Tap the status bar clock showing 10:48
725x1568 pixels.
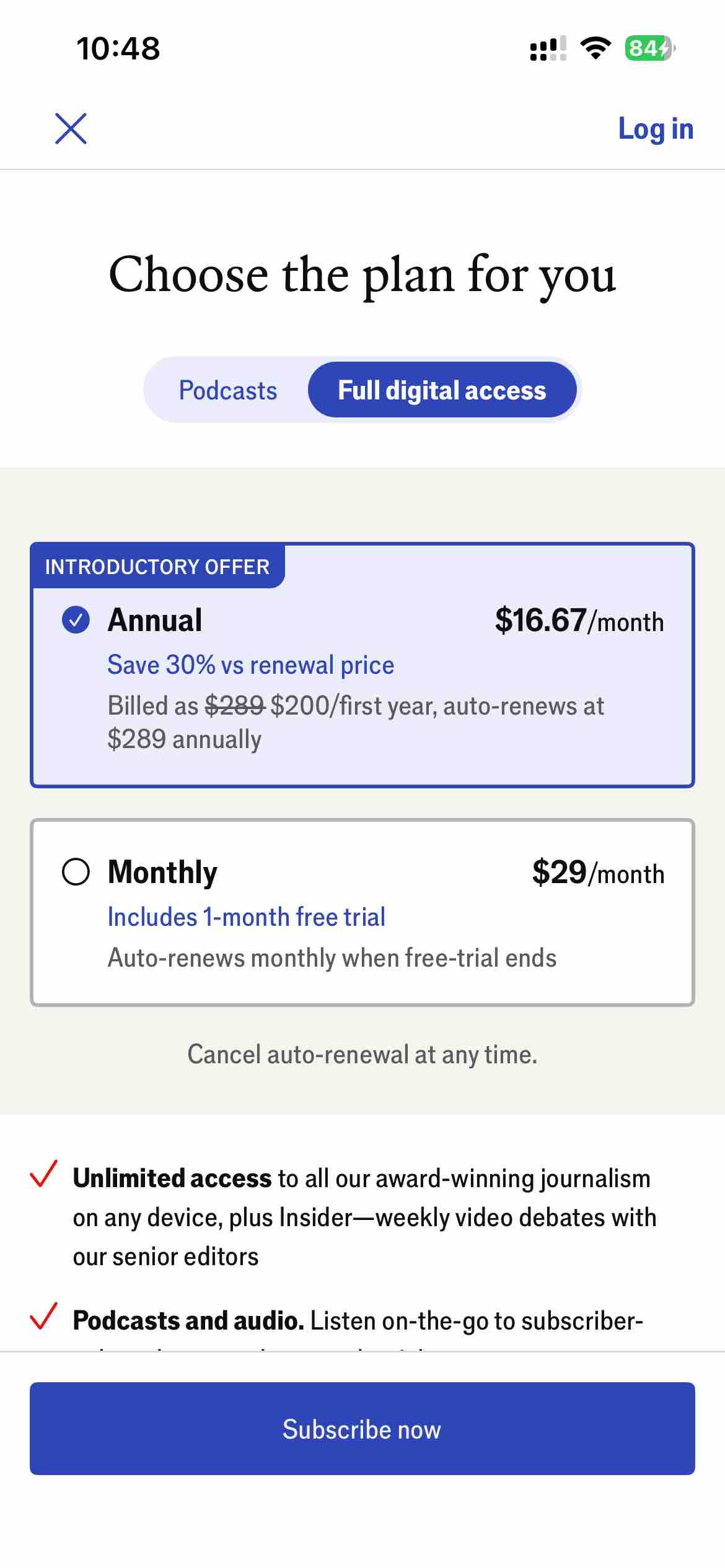[118, 48]
